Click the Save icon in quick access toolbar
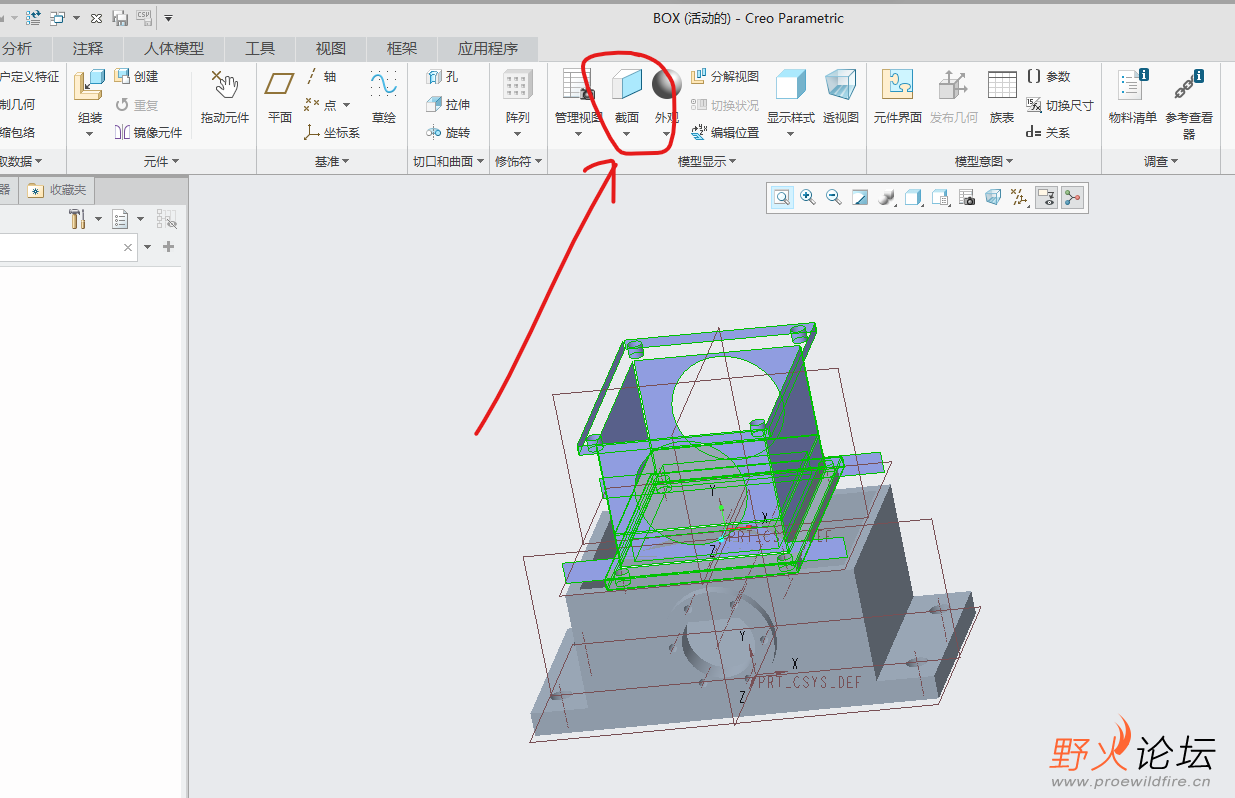 click(120, 17)
